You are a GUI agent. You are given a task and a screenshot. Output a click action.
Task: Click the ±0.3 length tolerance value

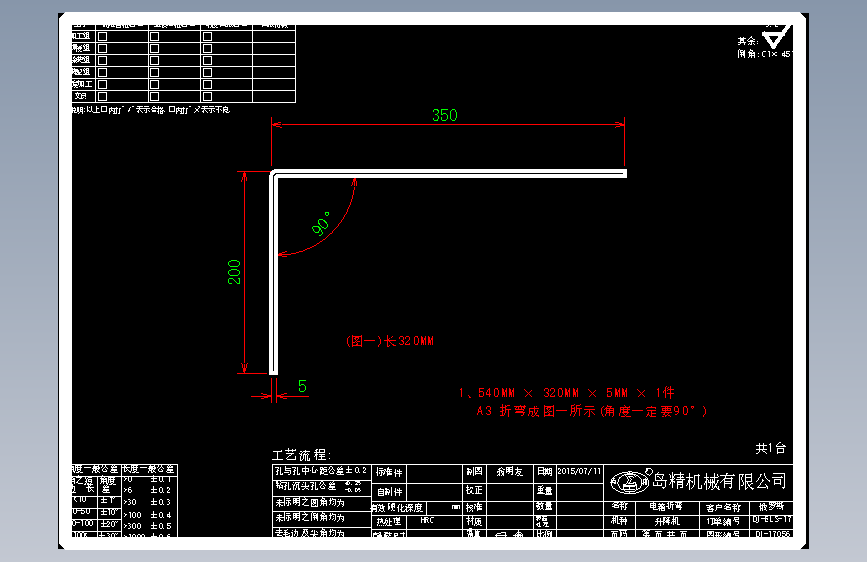point(161,502)
